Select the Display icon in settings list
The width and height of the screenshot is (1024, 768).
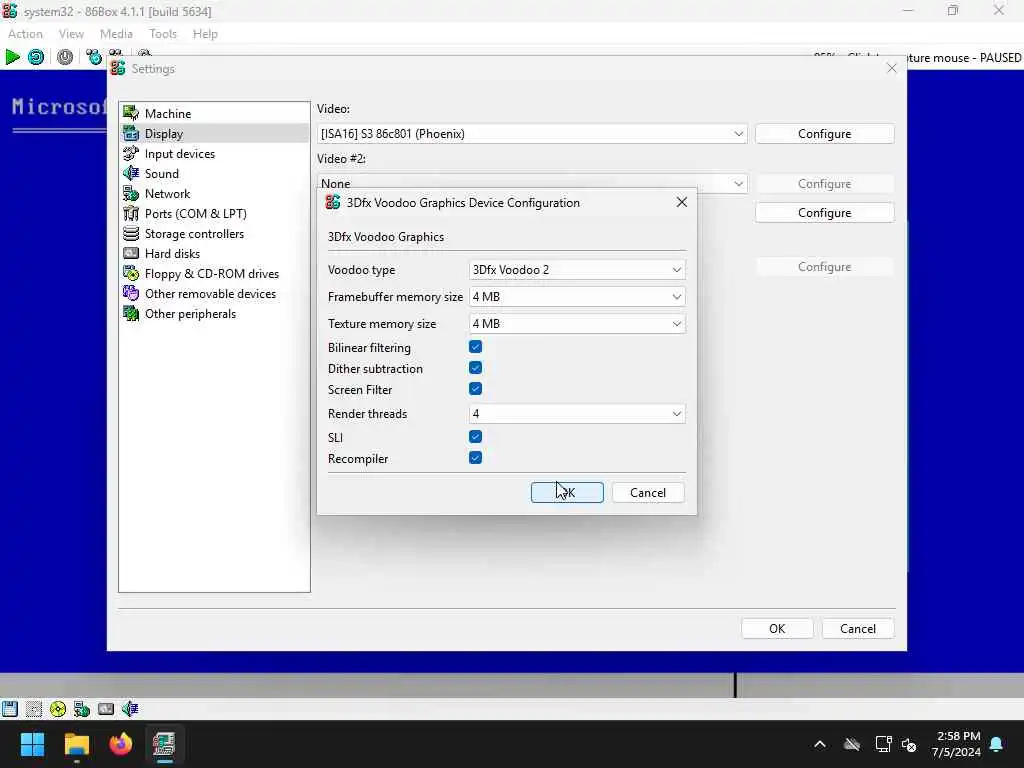(x=131, y=133)
